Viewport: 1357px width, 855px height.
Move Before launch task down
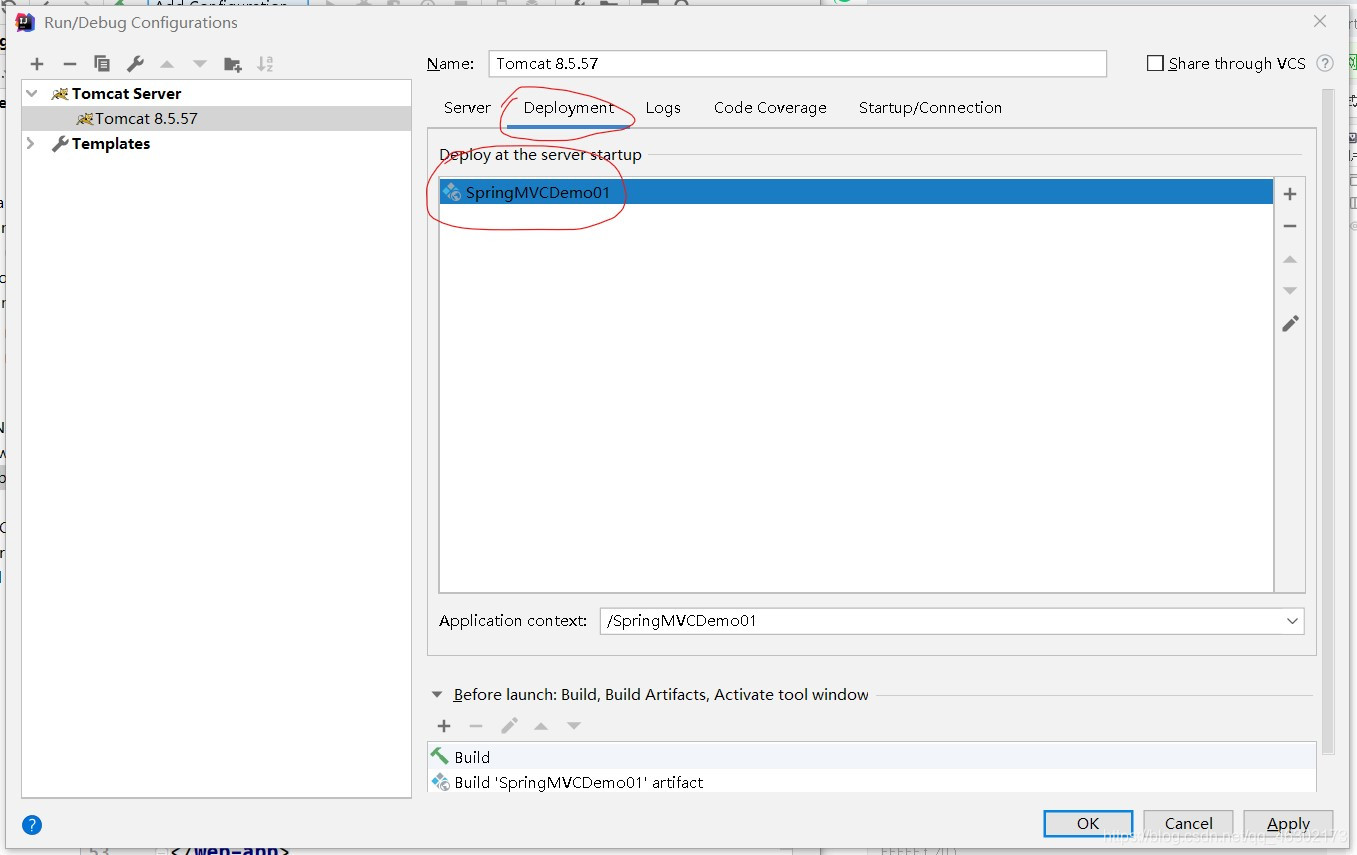pyautogui.click(x=574, y=726)
